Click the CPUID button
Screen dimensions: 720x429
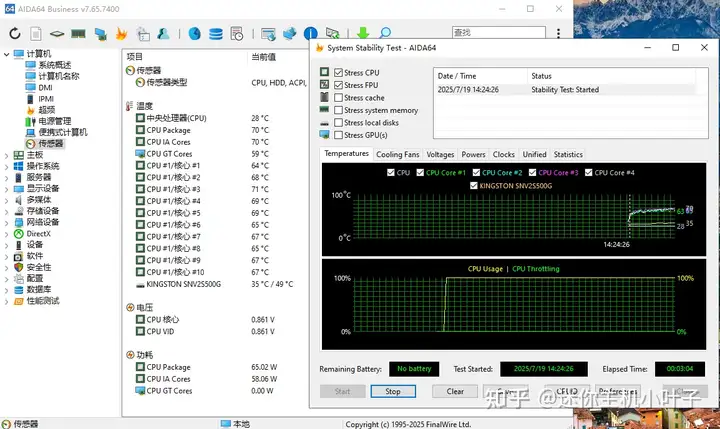click(567, 391)
